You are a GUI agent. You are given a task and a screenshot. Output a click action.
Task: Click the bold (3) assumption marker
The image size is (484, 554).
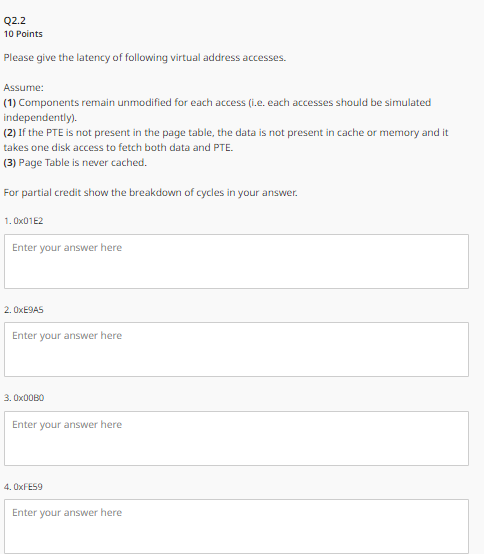(x=10, y=163)
